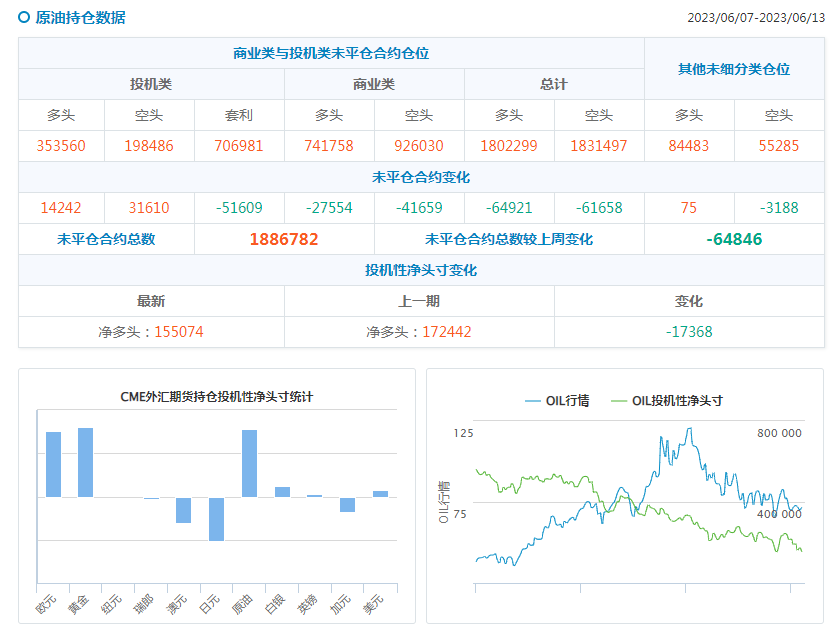Click the 投机类 column group header
This screenshot has width=834, height=627.
(x=151, y=85)
